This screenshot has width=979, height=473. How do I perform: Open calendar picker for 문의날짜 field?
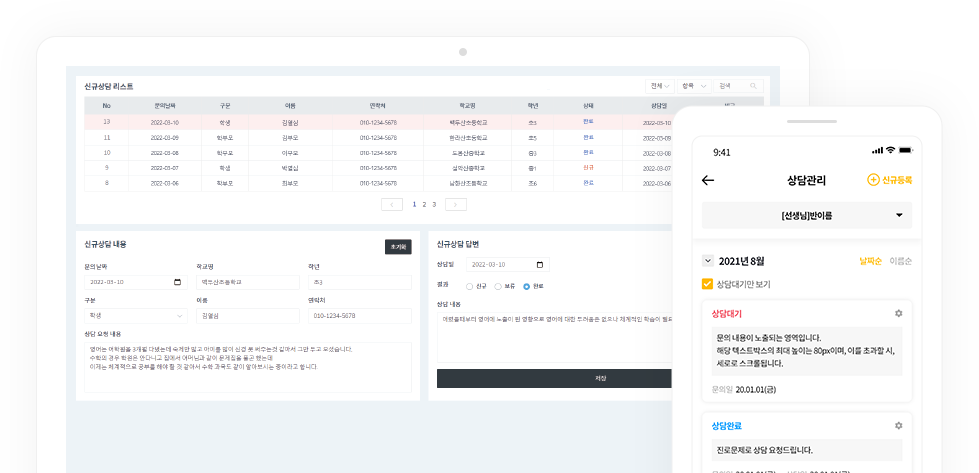click(x=177, y=282)
